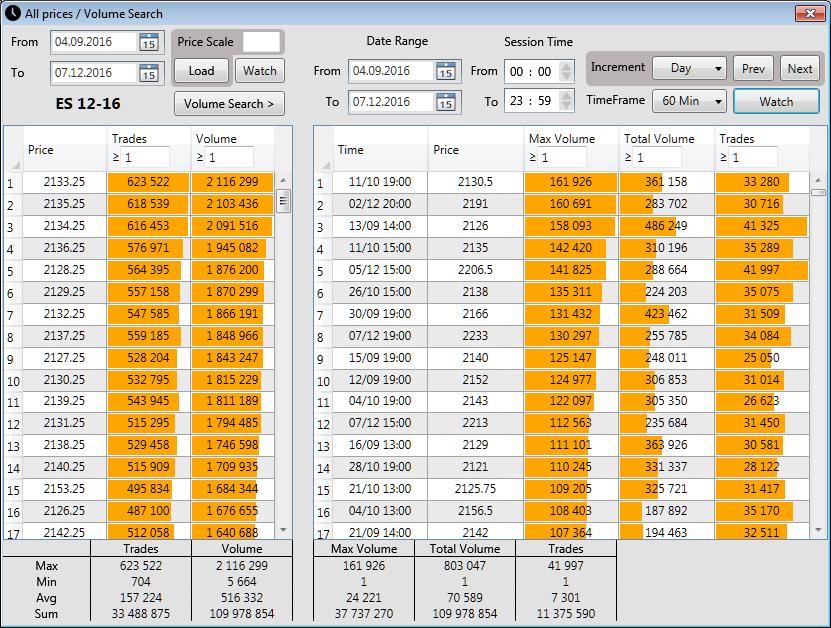Click the corner triangle of the right time table
This screenshot has width=831, height=628.
click(x=324, y=165)
